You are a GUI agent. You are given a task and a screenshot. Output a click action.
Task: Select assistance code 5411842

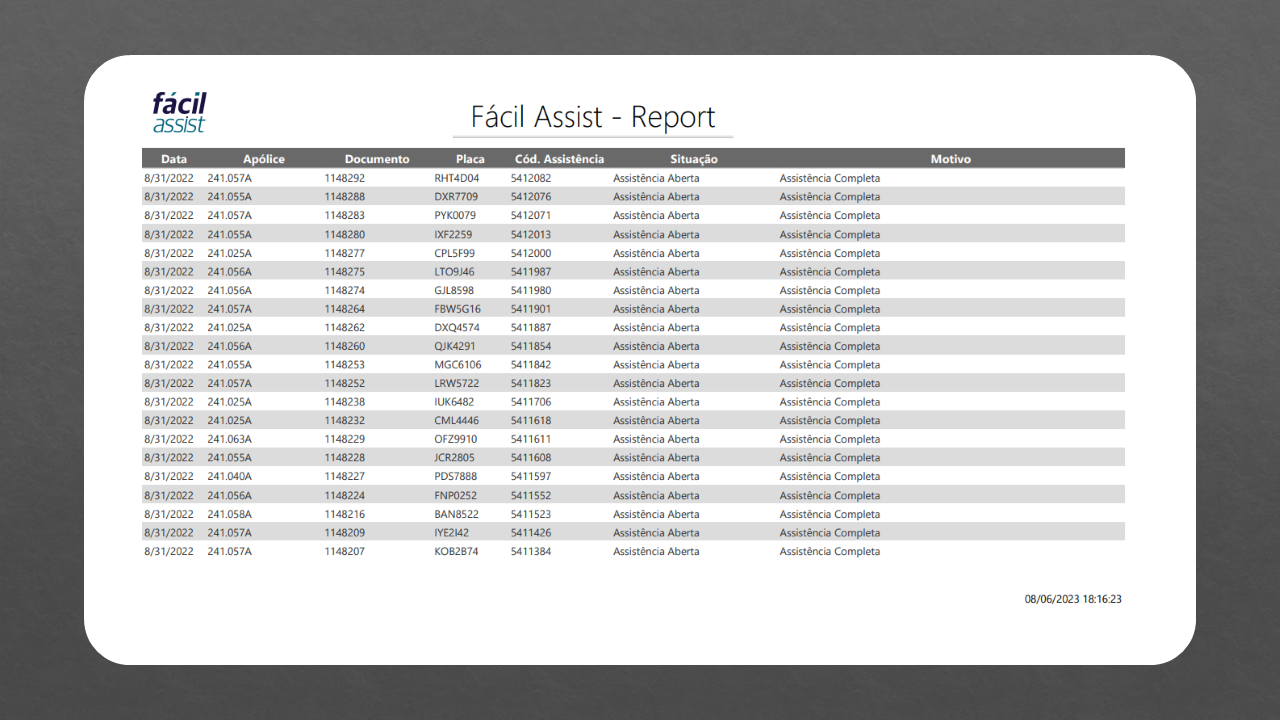(530, 365)
